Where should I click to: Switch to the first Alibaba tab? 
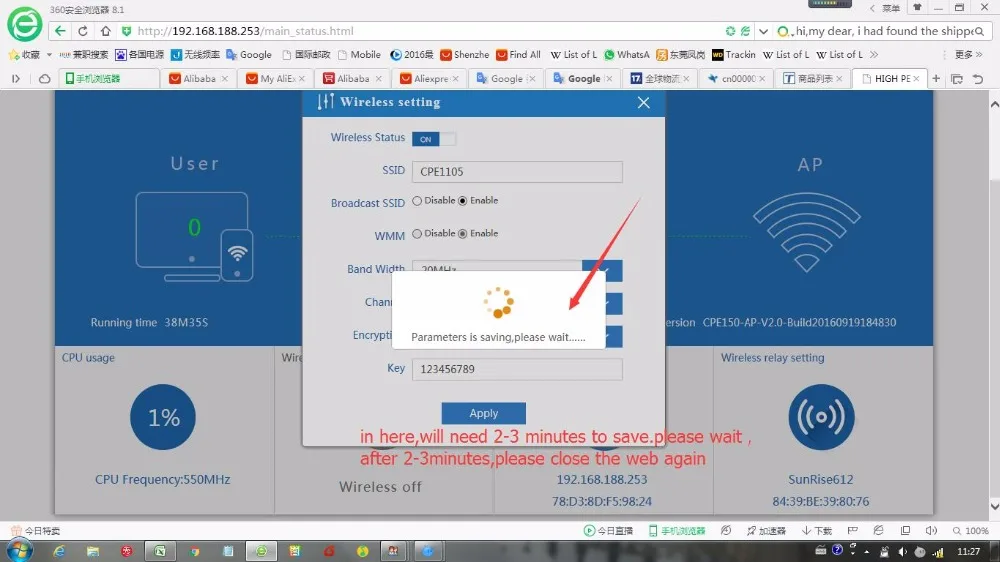198,78
